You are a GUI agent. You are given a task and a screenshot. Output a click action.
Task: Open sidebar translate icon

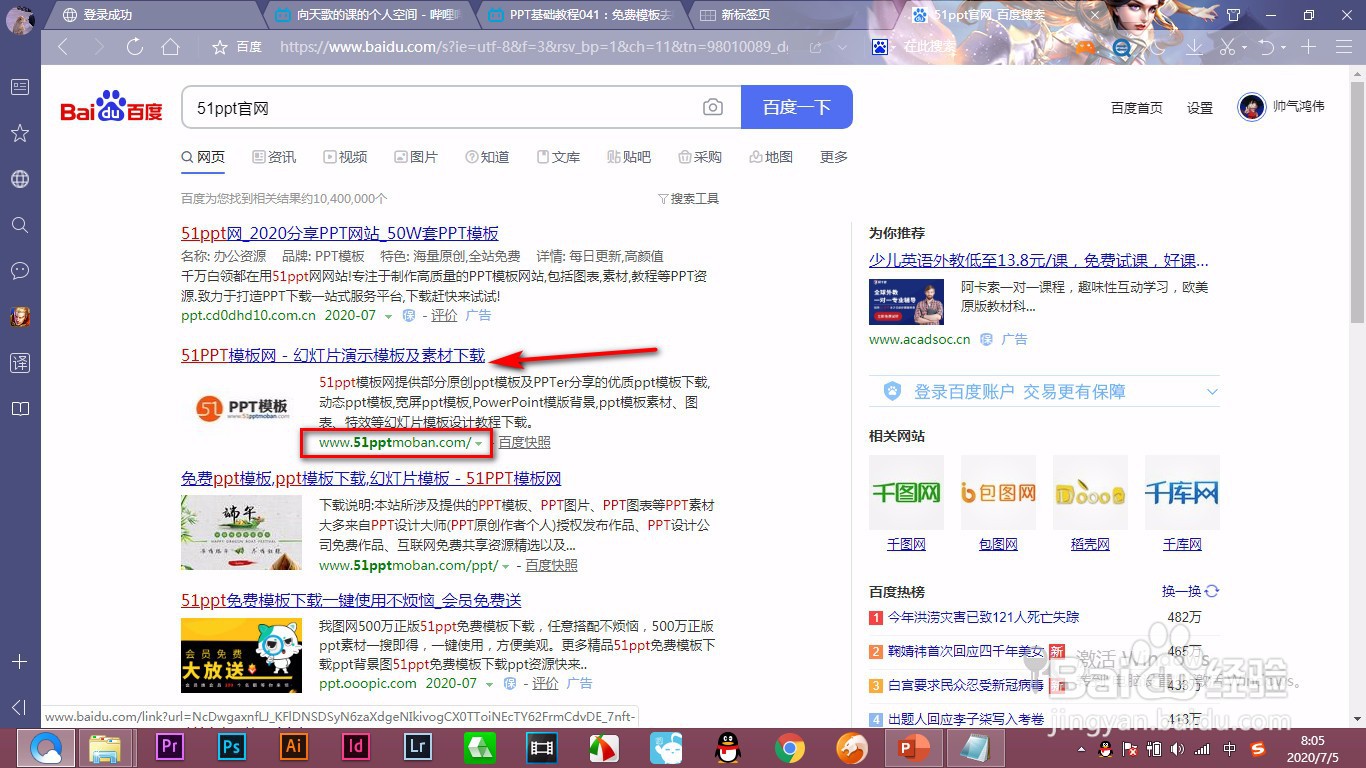pyautogui.click(x=19, y=363)
